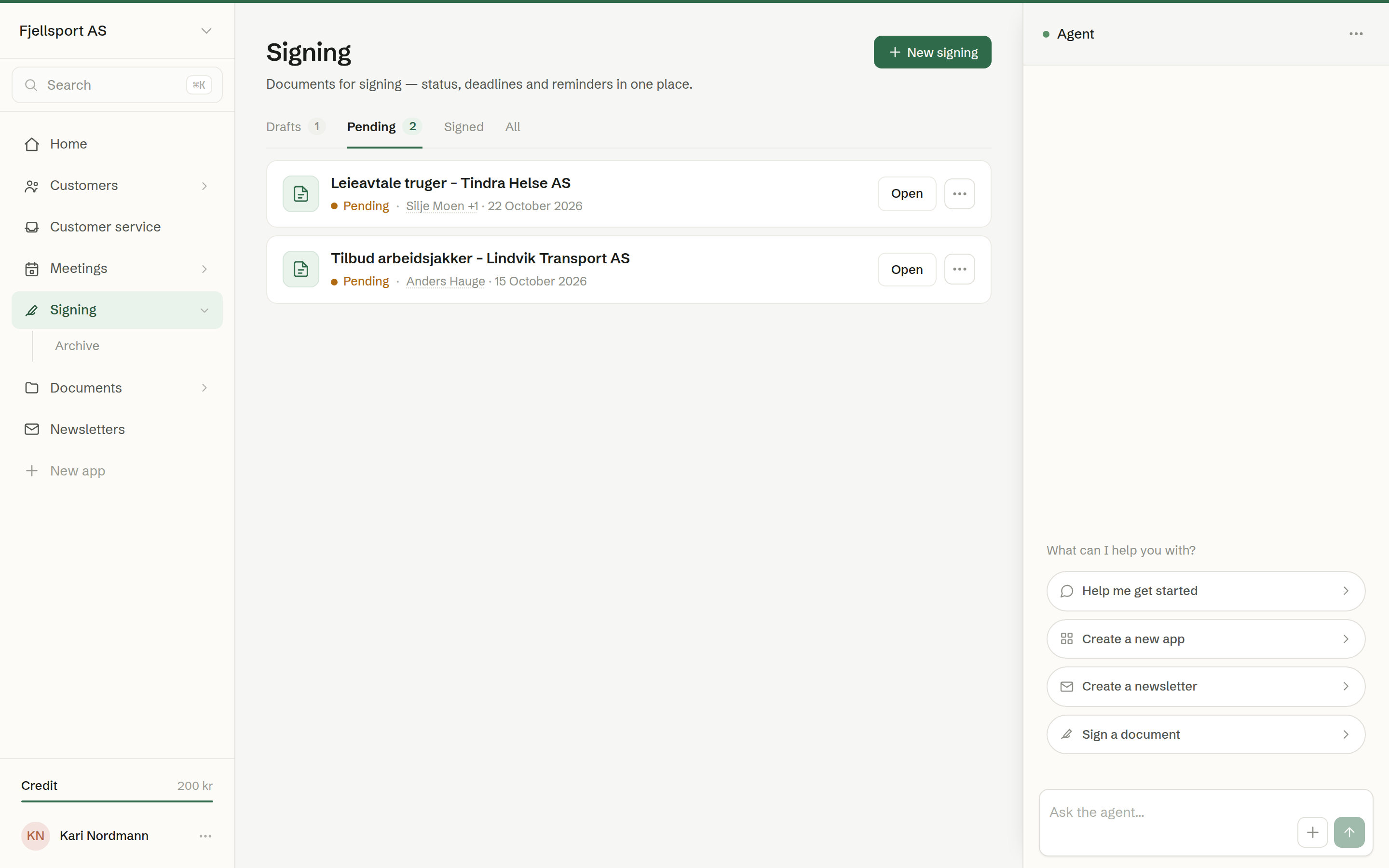This screenshot has height=868, width=1389.
Task: Focus the Search input field
Action: pyautogui.click(x=117, y=85)
